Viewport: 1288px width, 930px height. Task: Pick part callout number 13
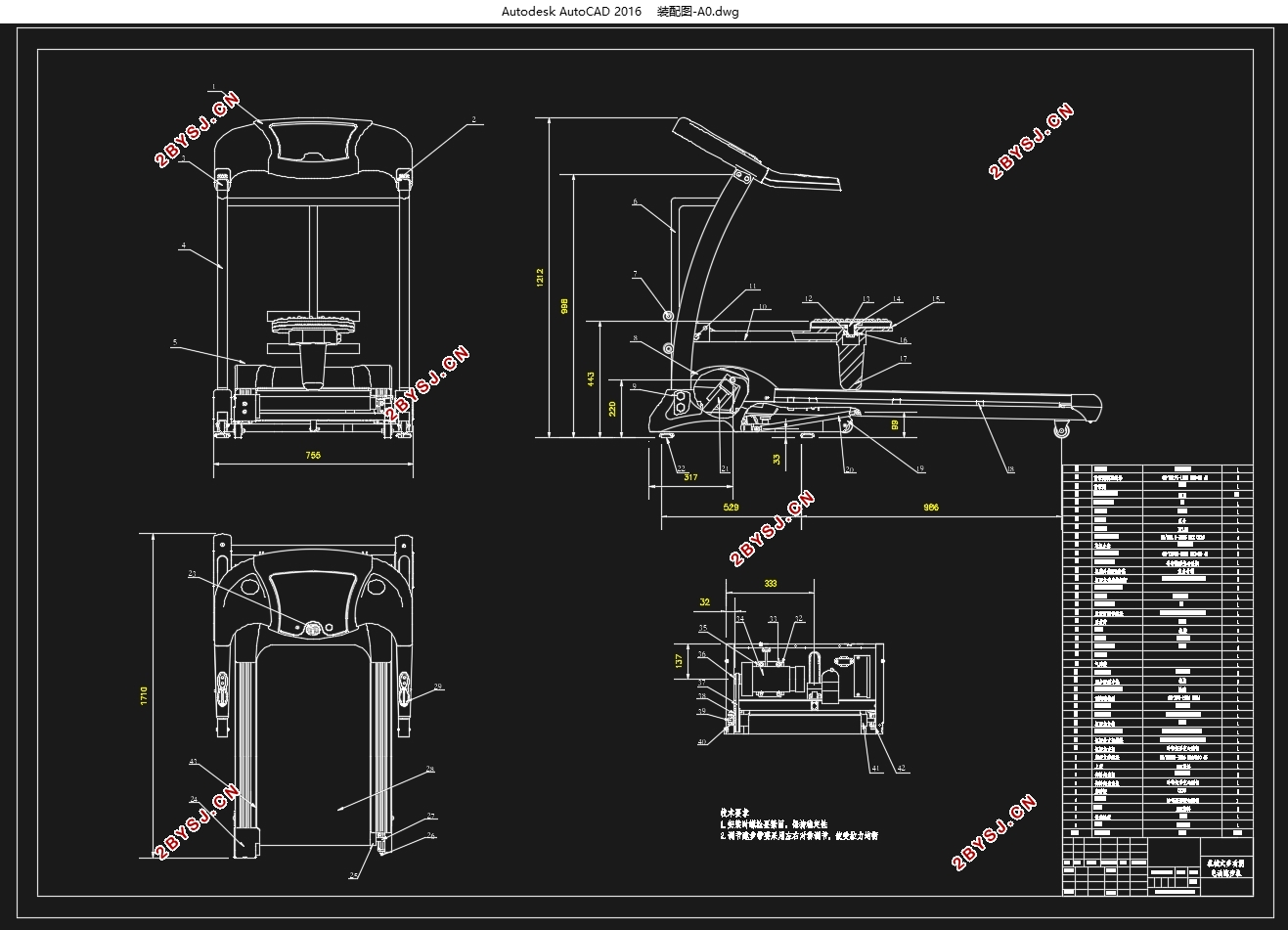pyautogui.click(x=866, y=299)
